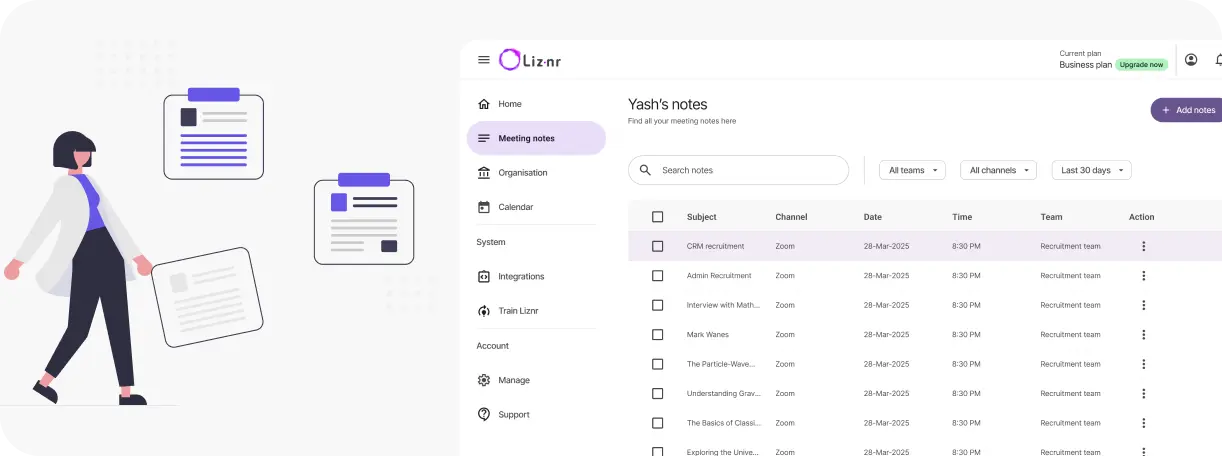The image size is (1222, 456).
Task: Open the Admin Recruitment note
Action: point(719,276)
